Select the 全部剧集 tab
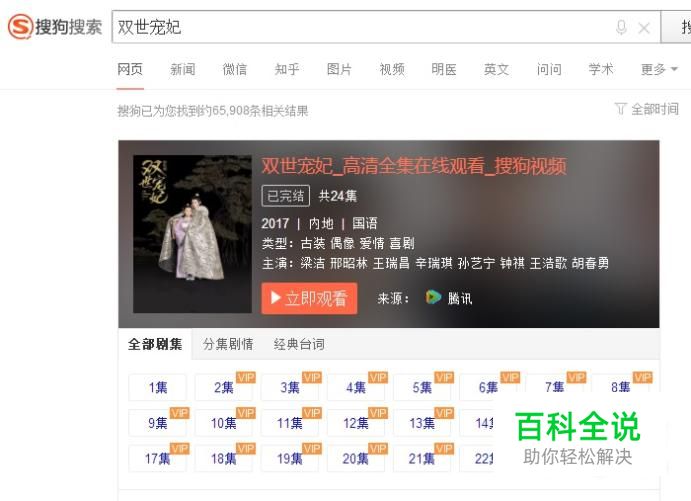This screenshot has width=691, height=501. (x=155, y=344)
